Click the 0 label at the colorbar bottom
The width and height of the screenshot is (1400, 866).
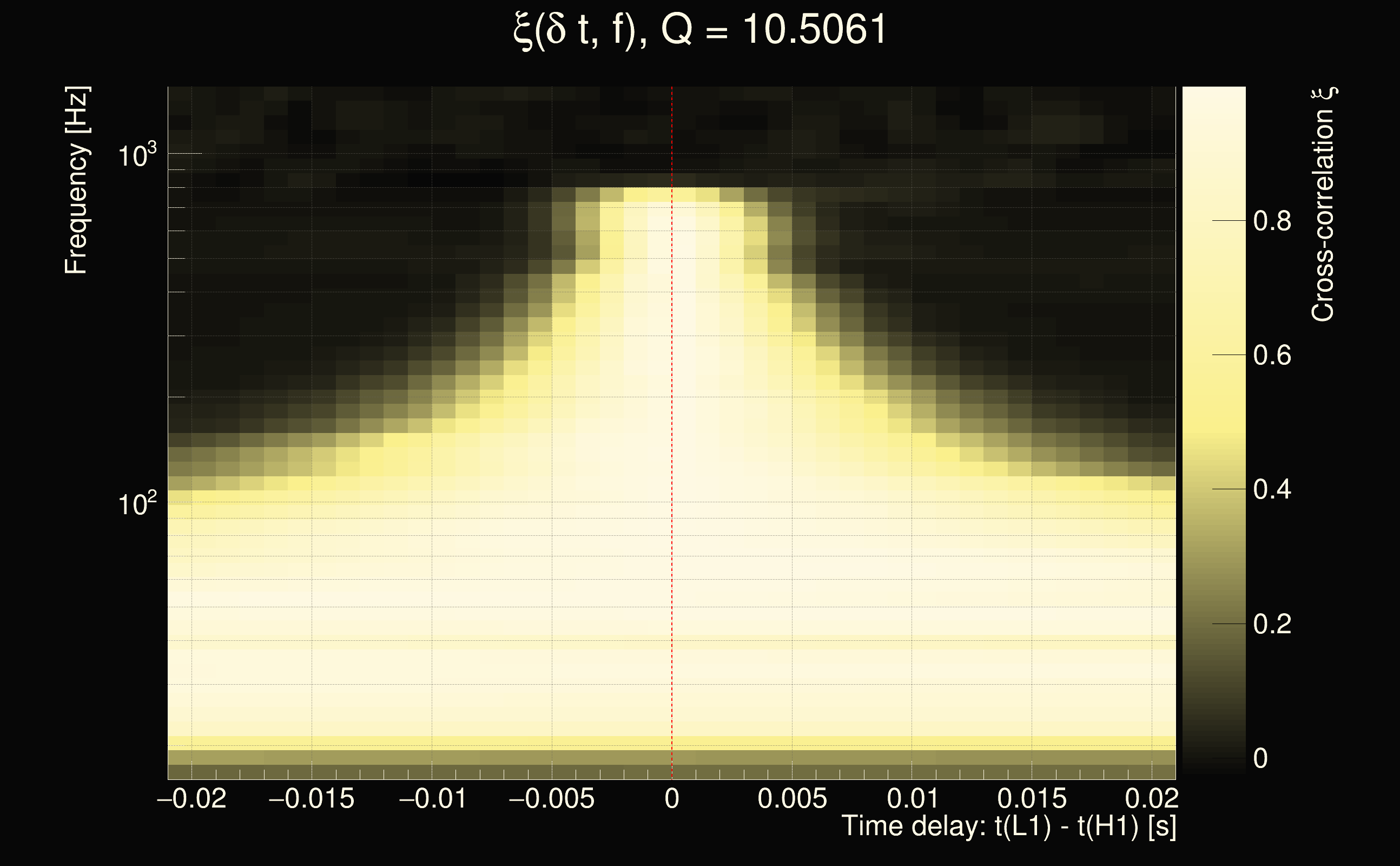1260,758
